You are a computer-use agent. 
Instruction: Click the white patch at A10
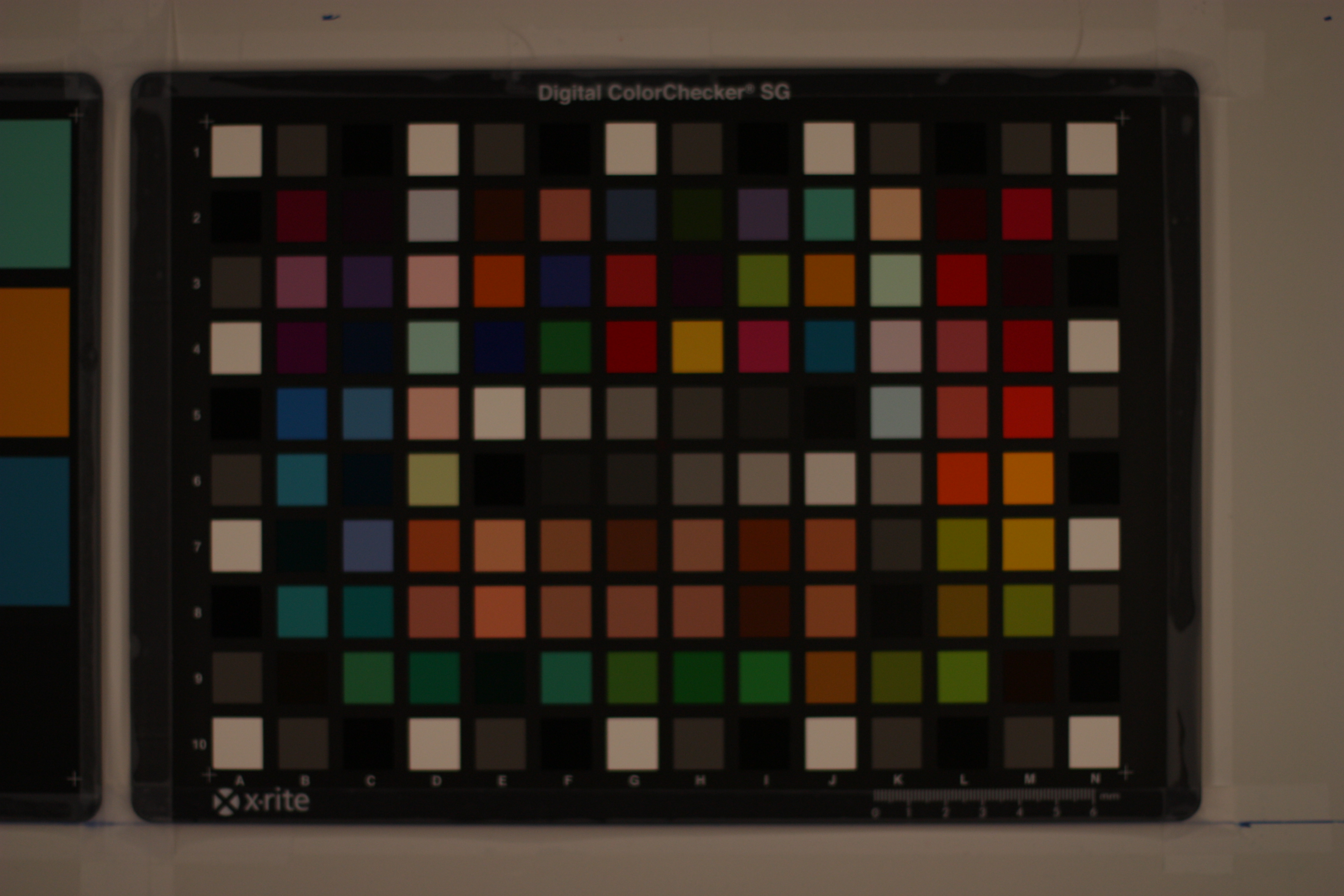(x=237, y=744)
